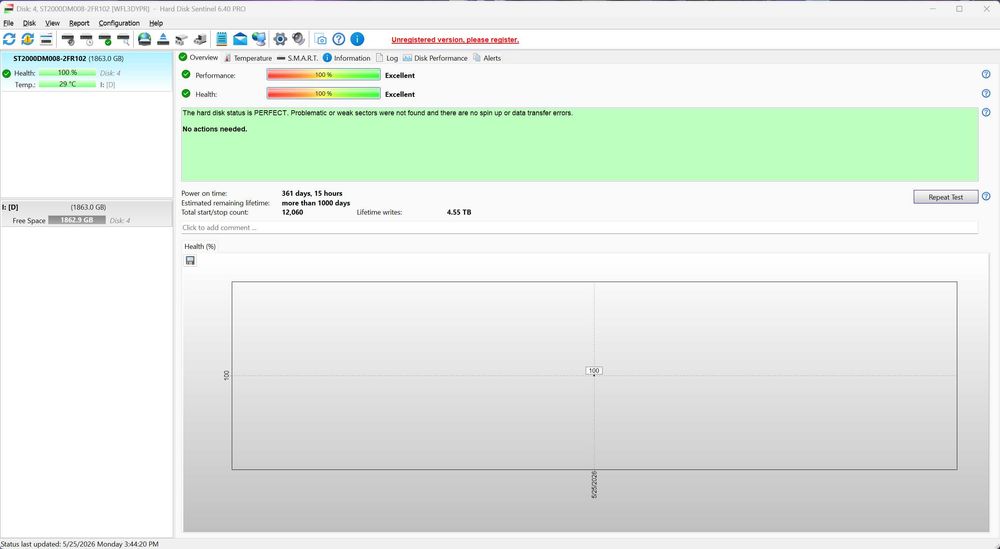This screenshot has height=549, width=1000.
Task: Click the Free Space 1862.9 GB bar
Action: 77,220
